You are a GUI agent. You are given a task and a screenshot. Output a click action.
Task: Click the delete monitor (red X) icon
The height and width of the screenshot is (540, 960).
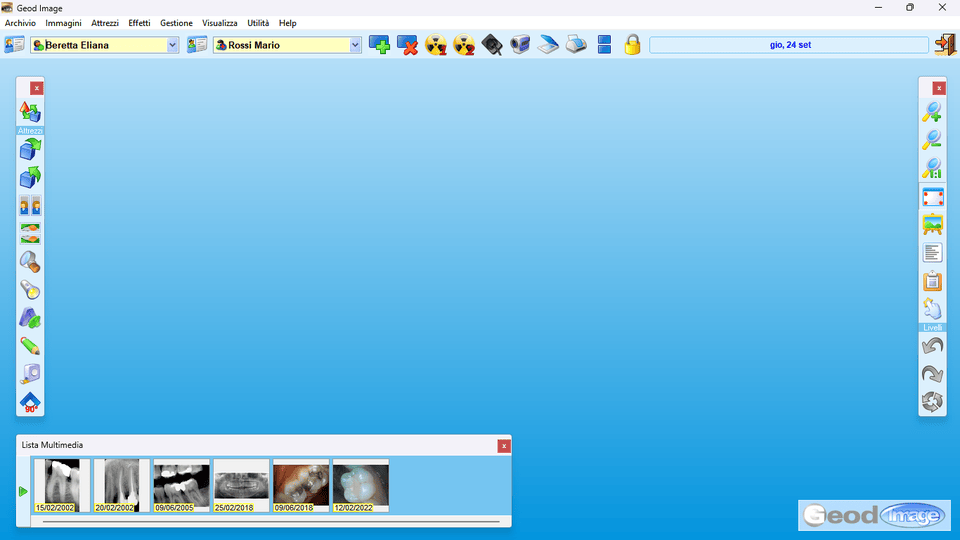pyautogui.click(x=407, y=45)
